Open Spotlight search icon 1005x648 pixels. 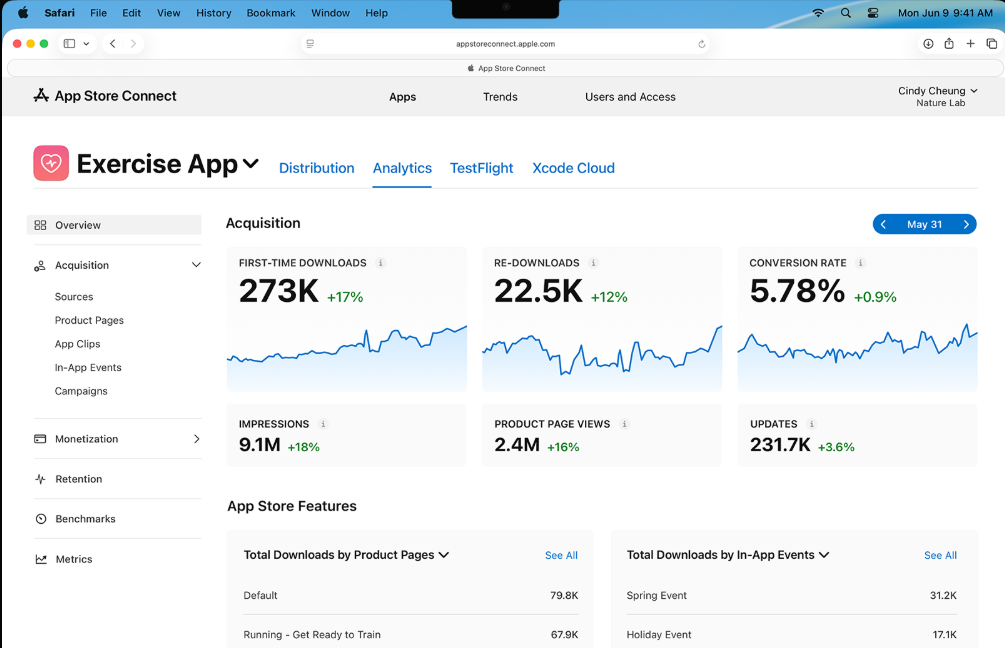[x=846, y=13]
